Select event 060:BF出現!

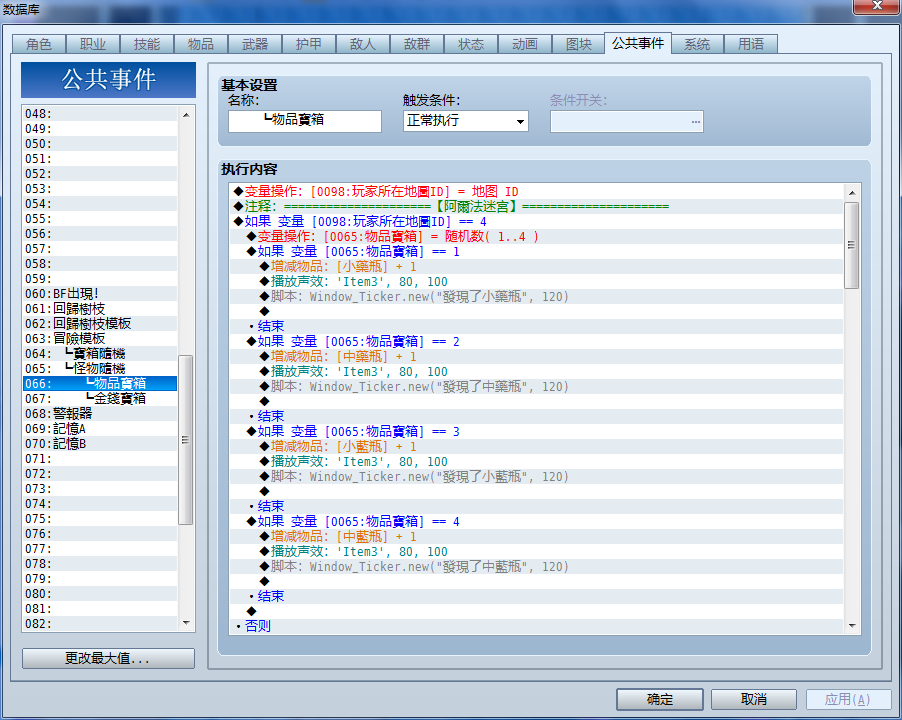tap(100, 294)
